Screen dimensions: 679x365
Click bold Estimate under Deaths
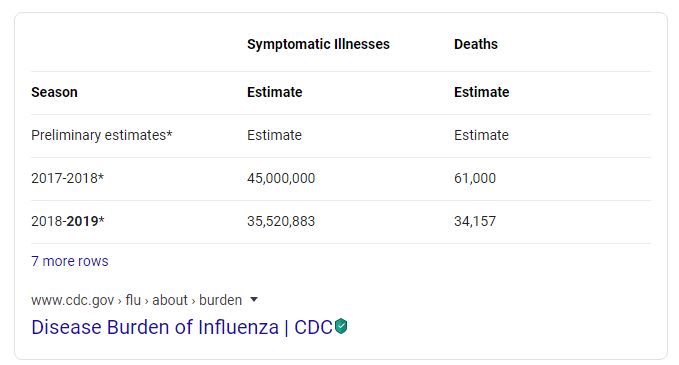(x=482, y=92)
